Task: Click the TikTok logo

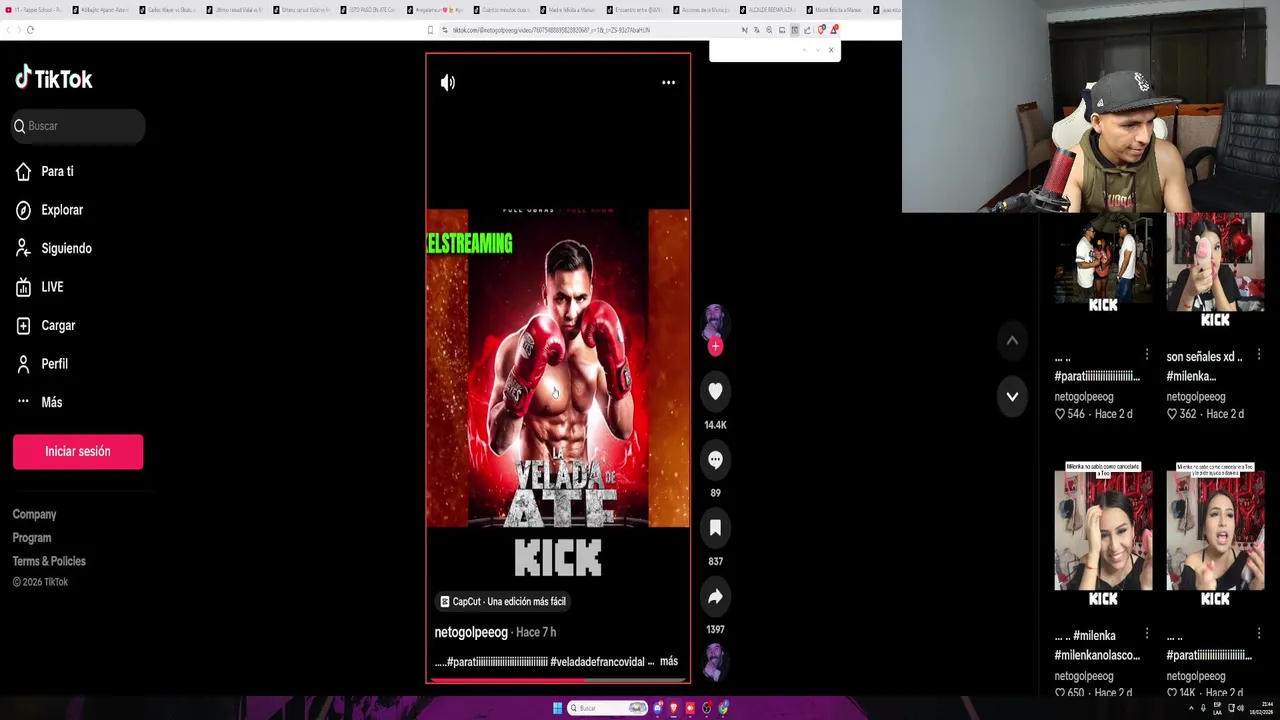Action: click(x=54, y=79)
